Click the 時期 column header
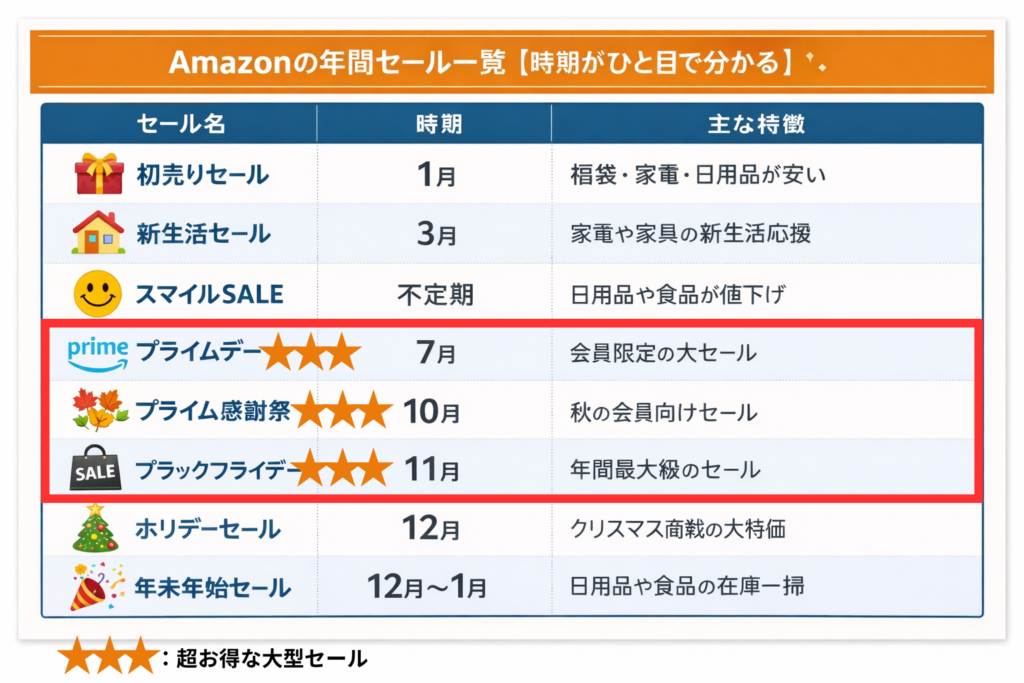 coord(438,124)
